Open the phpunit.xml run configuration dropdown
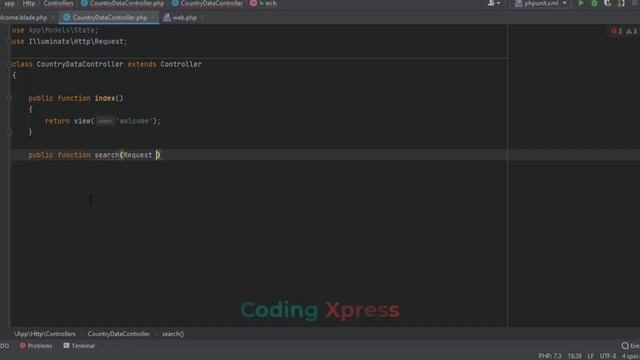Screen dimensions: 640x360 click(541, 3)
